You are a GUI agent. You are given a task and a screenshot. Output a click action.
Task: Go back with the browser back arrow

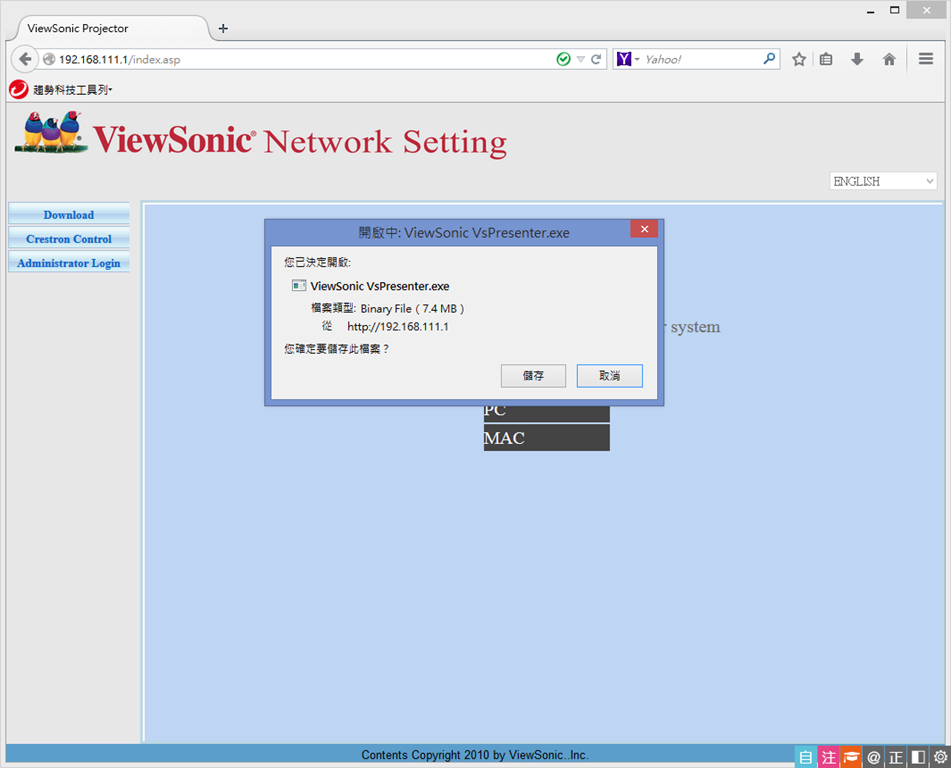tap(25, 59)
